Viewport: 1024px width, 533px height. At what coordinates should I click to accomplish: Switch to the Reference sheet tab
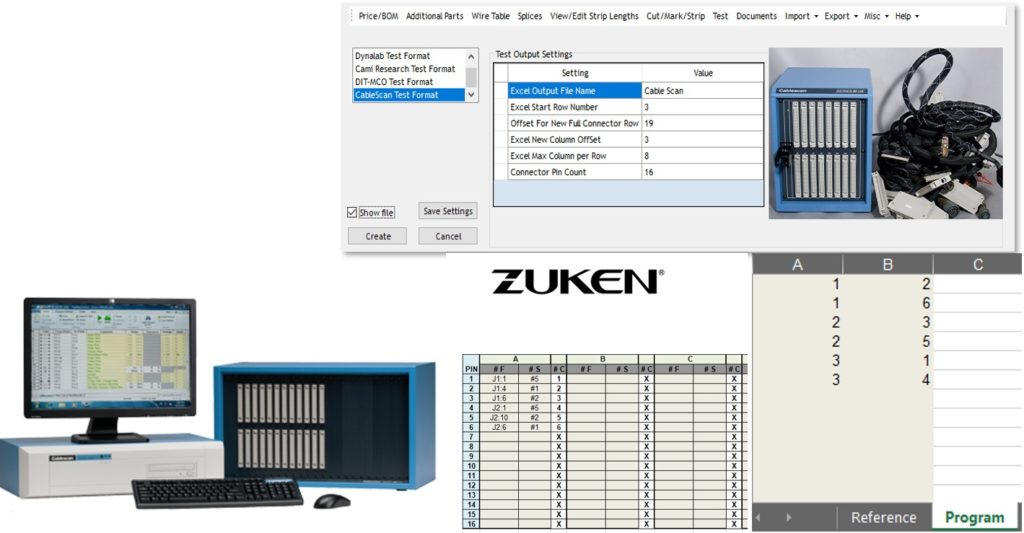tap(883, 517)
